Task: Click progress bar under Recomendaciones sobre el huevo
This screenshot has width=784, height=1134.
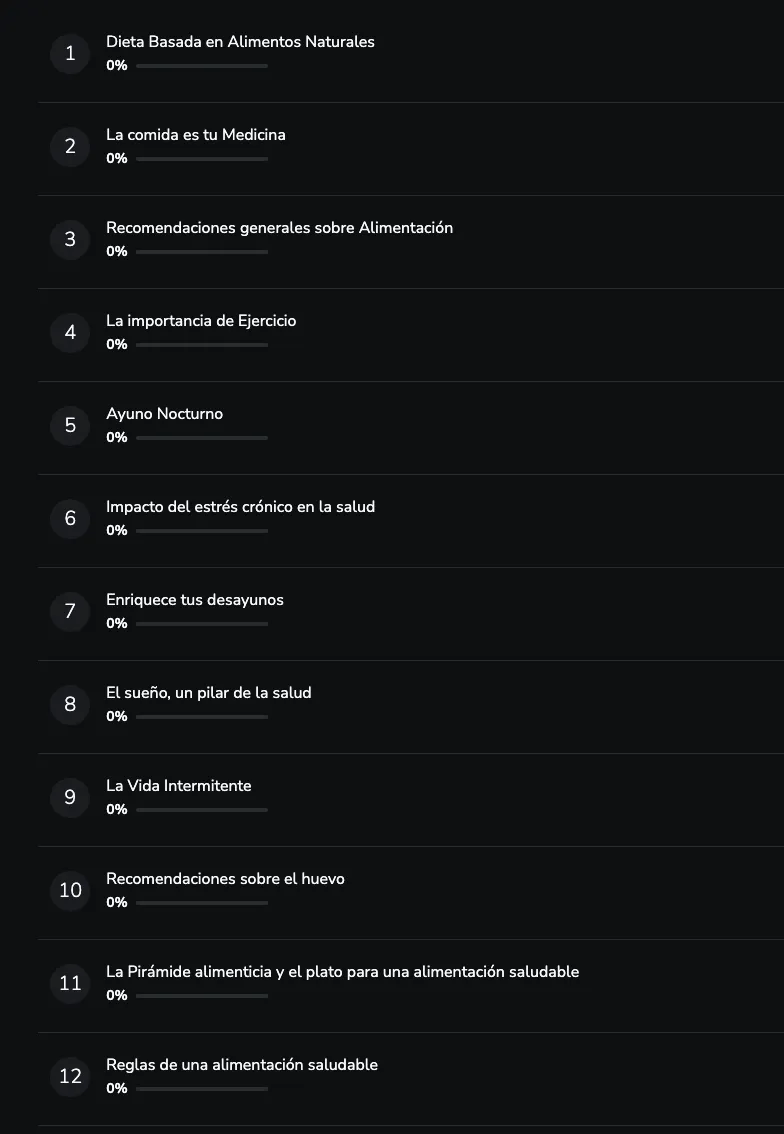Action: (202, 903)
